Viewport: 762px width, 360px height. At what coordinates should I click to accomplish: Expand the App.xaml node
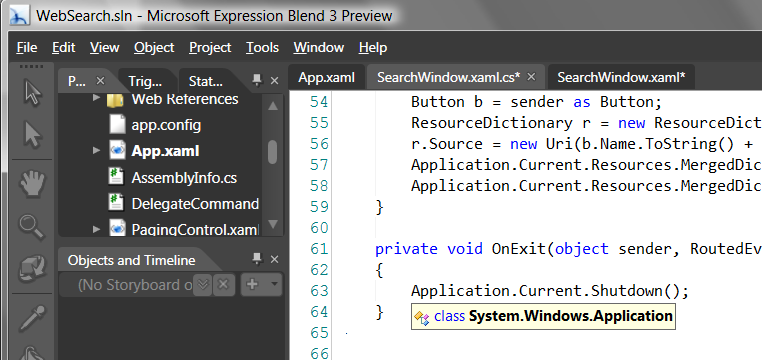(x=96, y=151)
